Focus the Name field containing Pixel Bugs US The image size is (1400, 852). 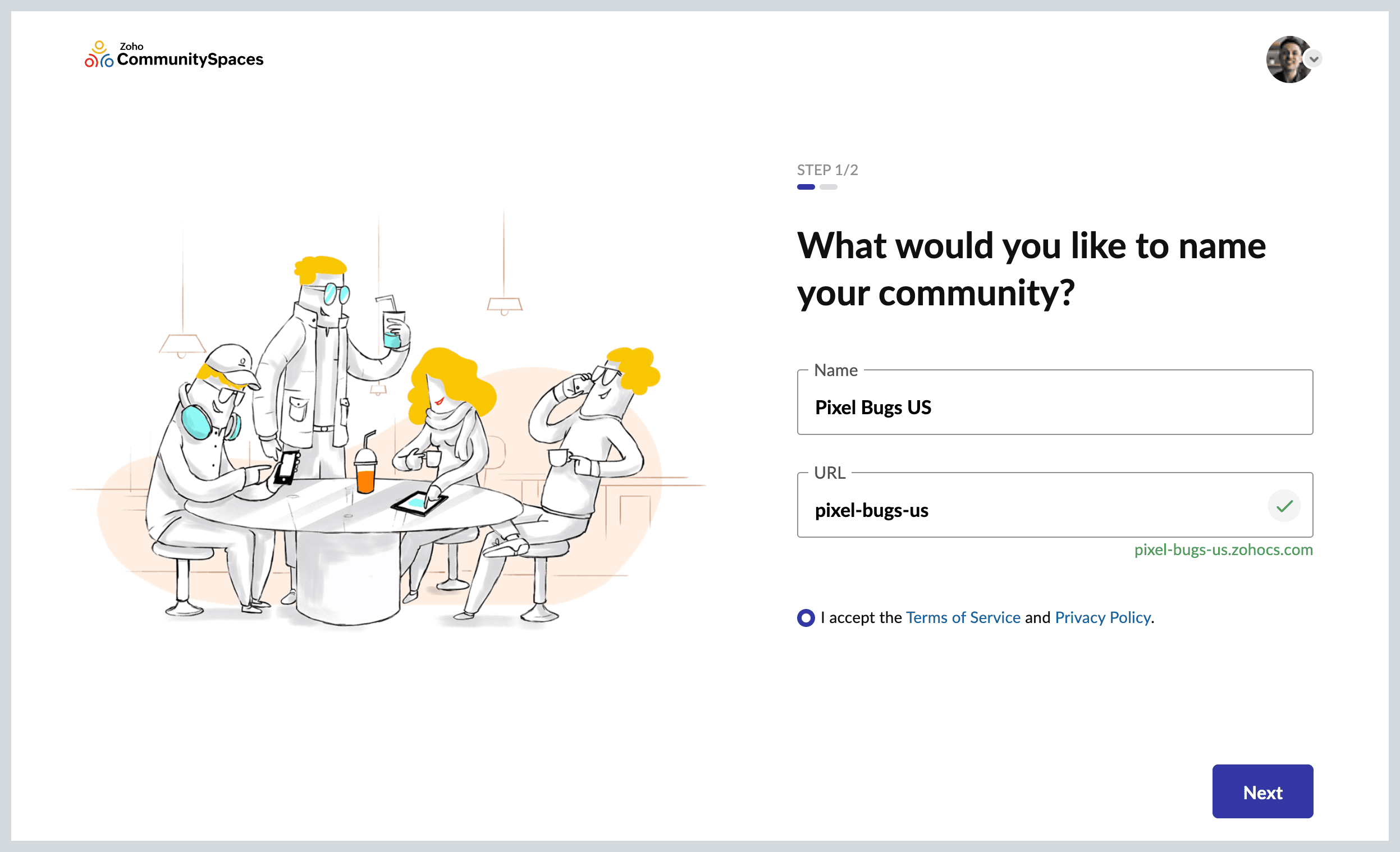[x=1054, y=407]
